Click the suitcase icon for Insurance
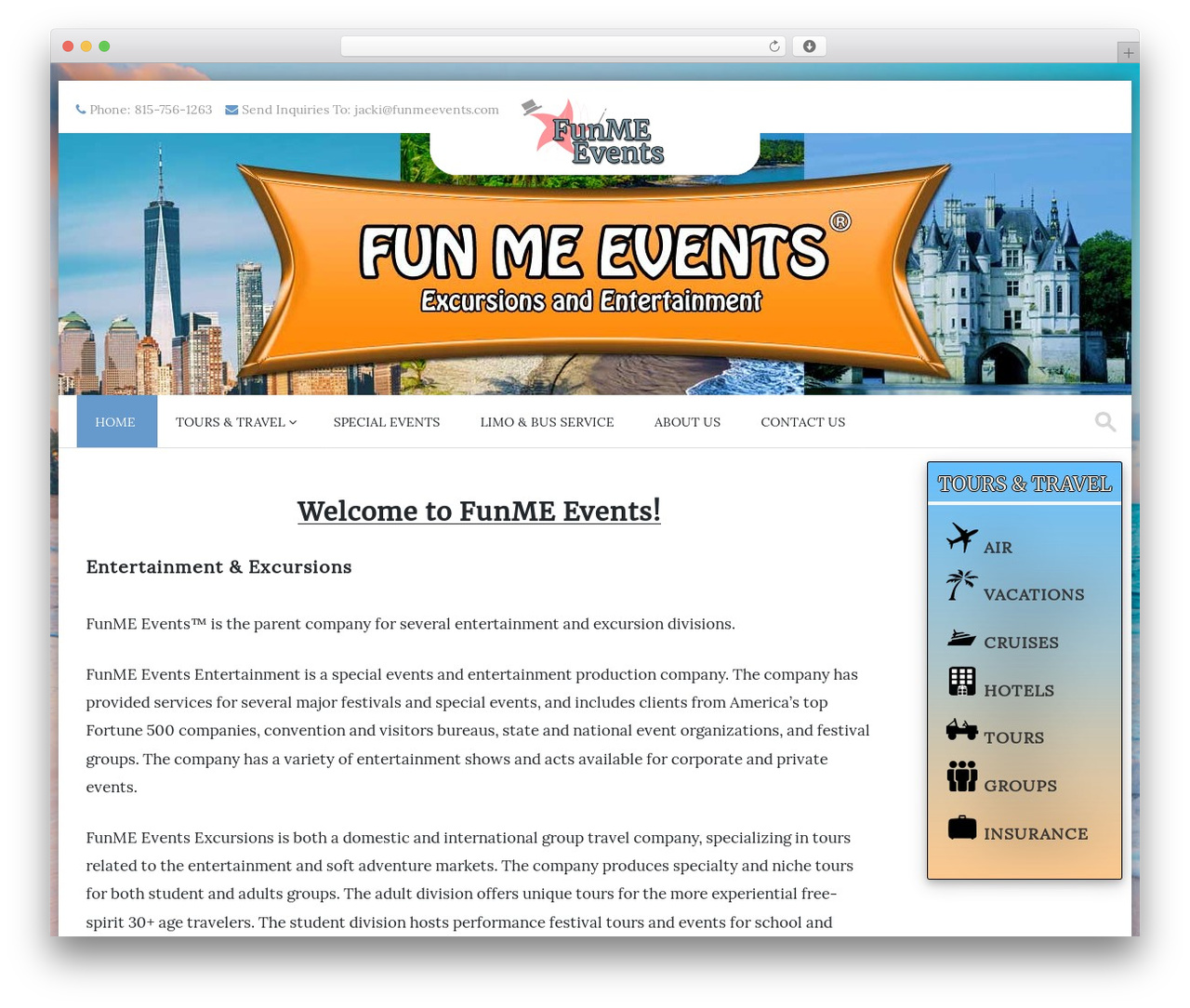 point(962,827)
